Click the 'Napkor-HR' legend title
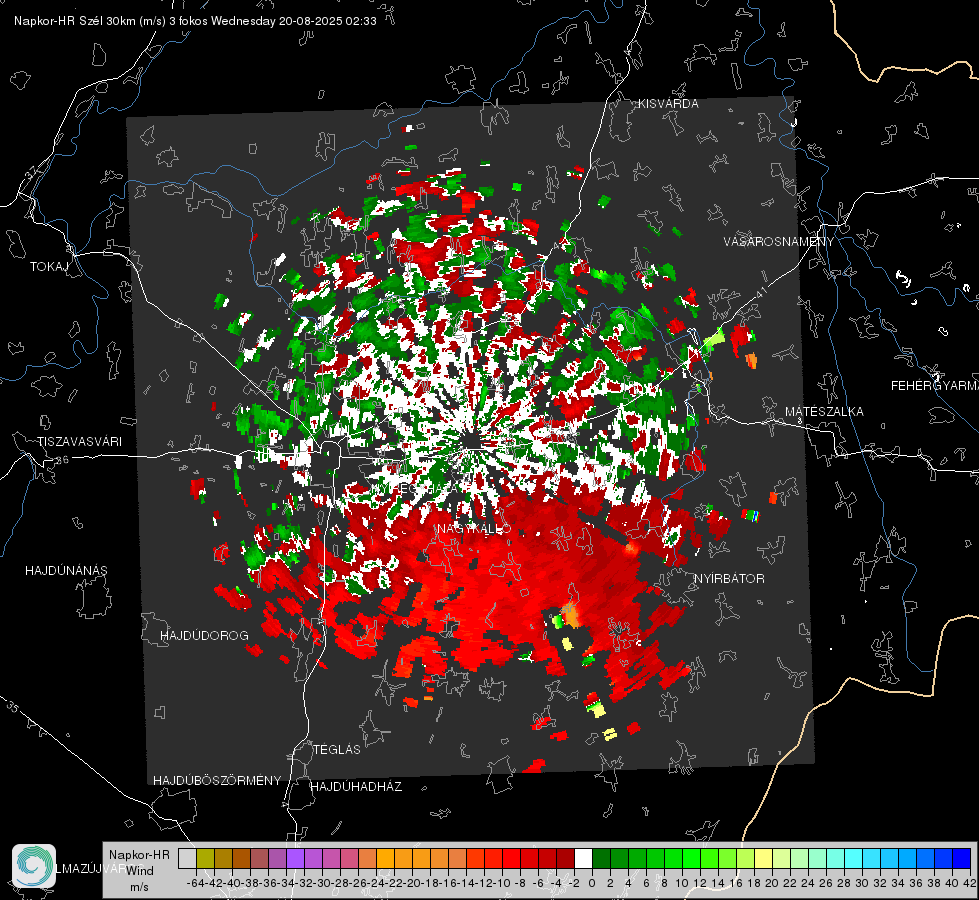This screenshot has width=979, height=900. tap(139, 855)
